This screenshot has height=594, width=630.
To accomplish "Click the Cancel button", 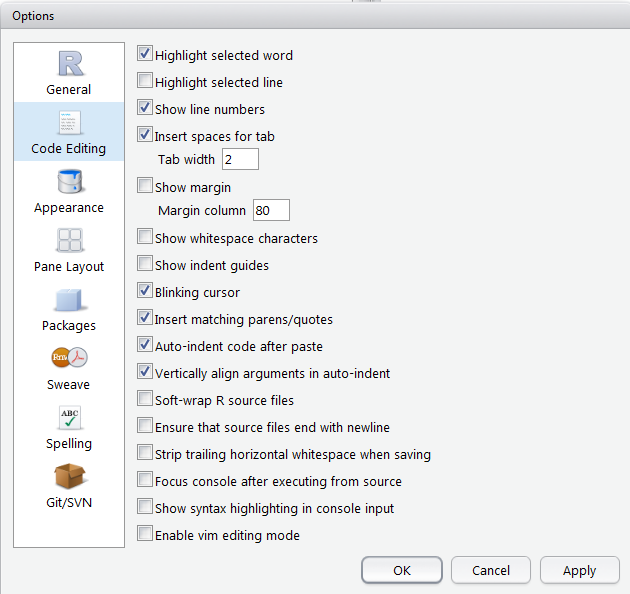I will (490, 570).
